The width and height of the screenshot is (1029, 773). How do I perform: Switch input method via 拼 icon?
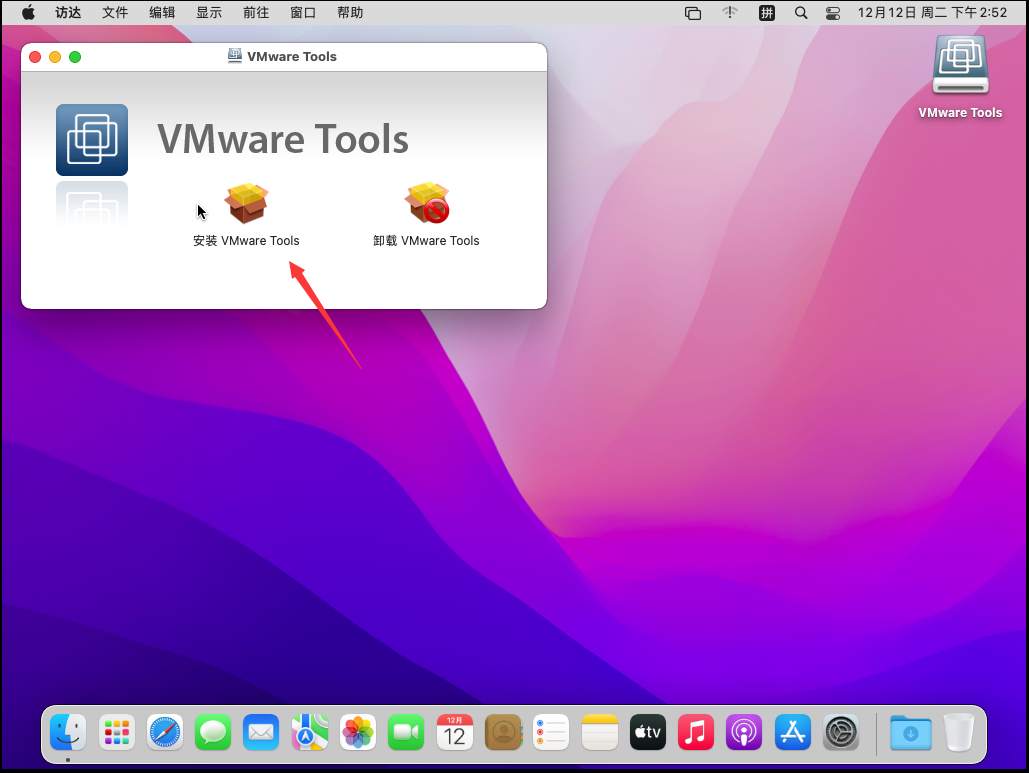[766, 12]
